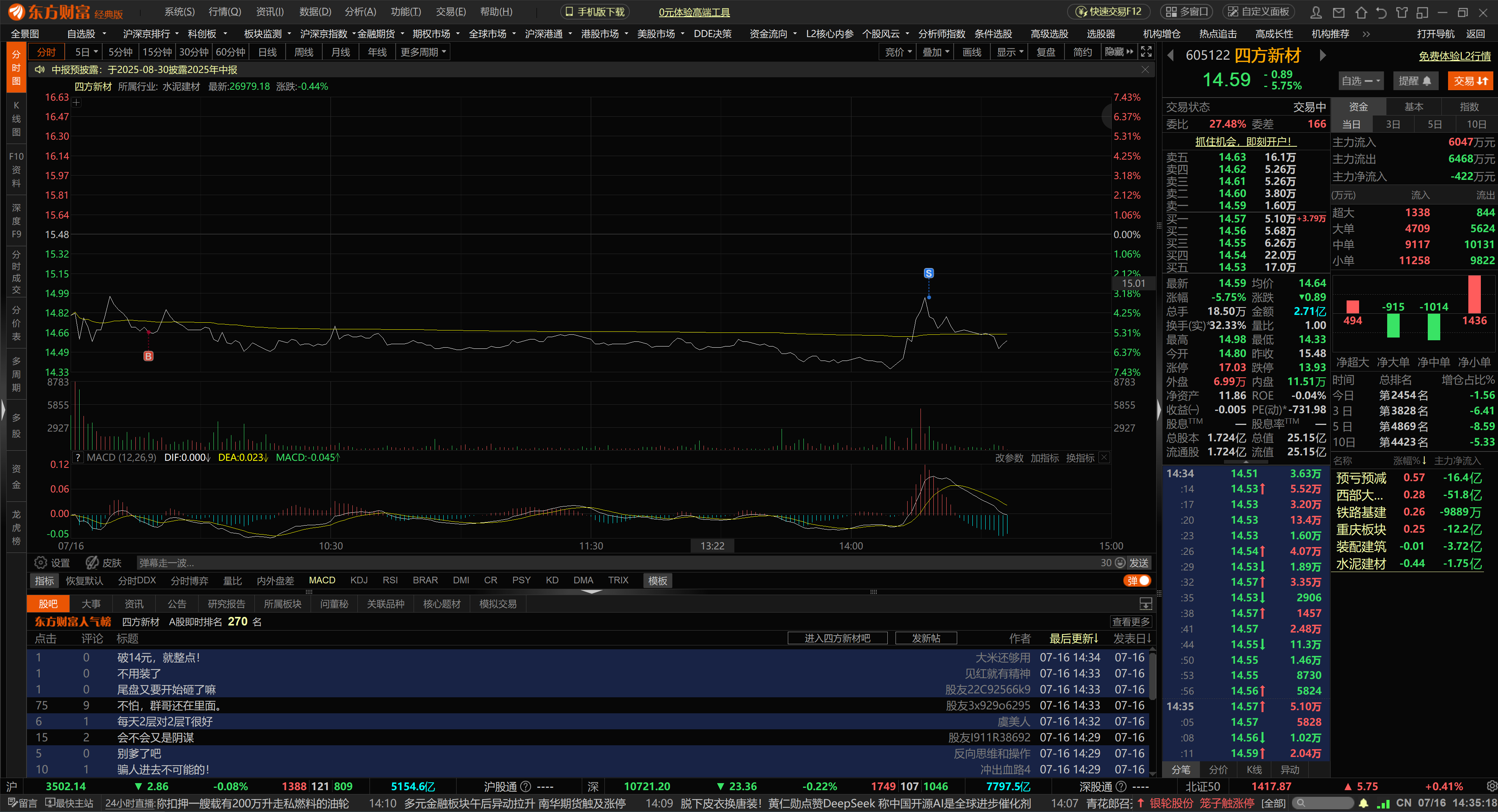Screen dimensions: 1498x812
Task: Switch to 日线 chart tab
Action: (267, 52)
